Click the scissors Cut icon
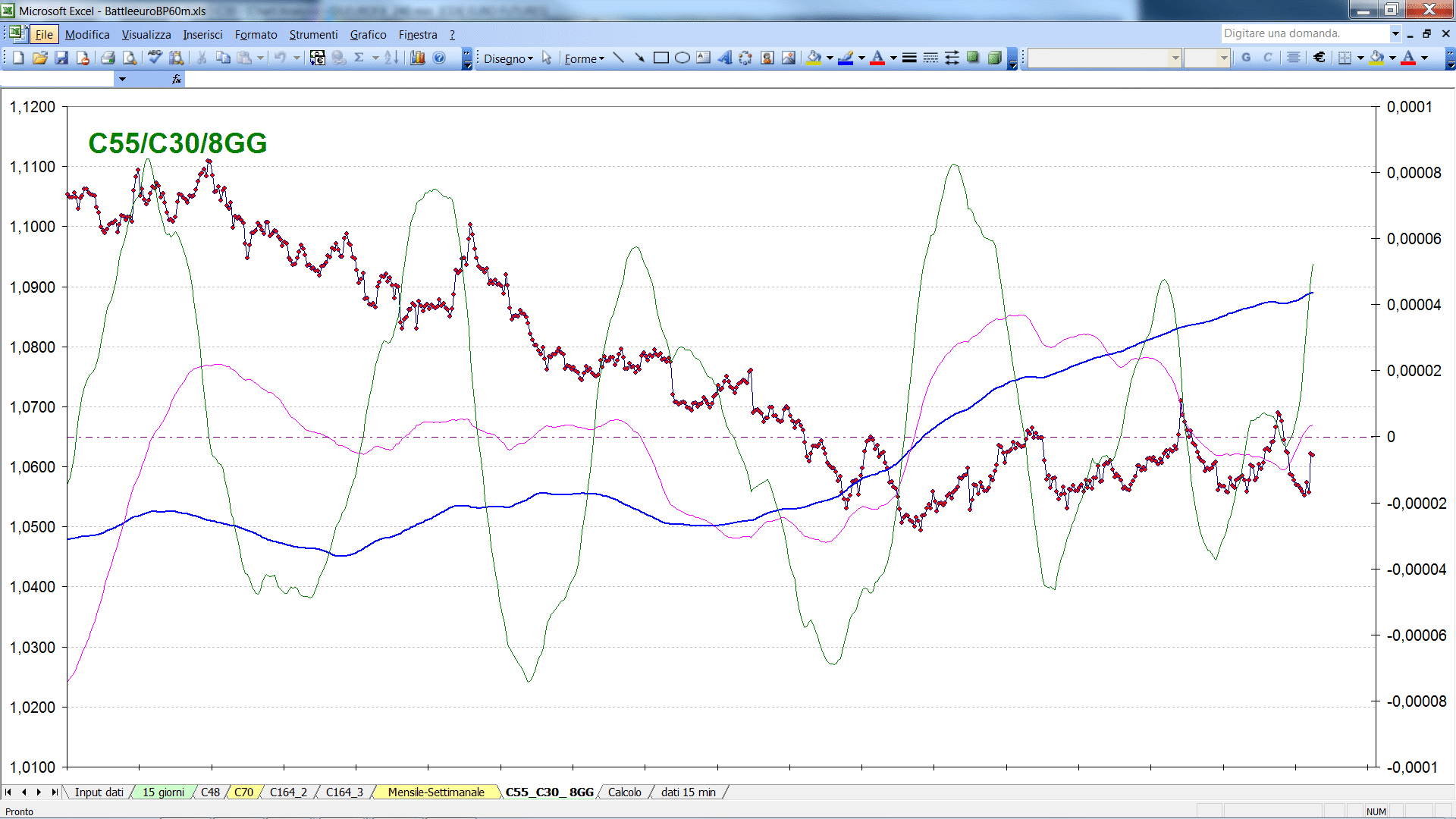The height and width of the screenshot is (819, 1456). tap(202, 58)
